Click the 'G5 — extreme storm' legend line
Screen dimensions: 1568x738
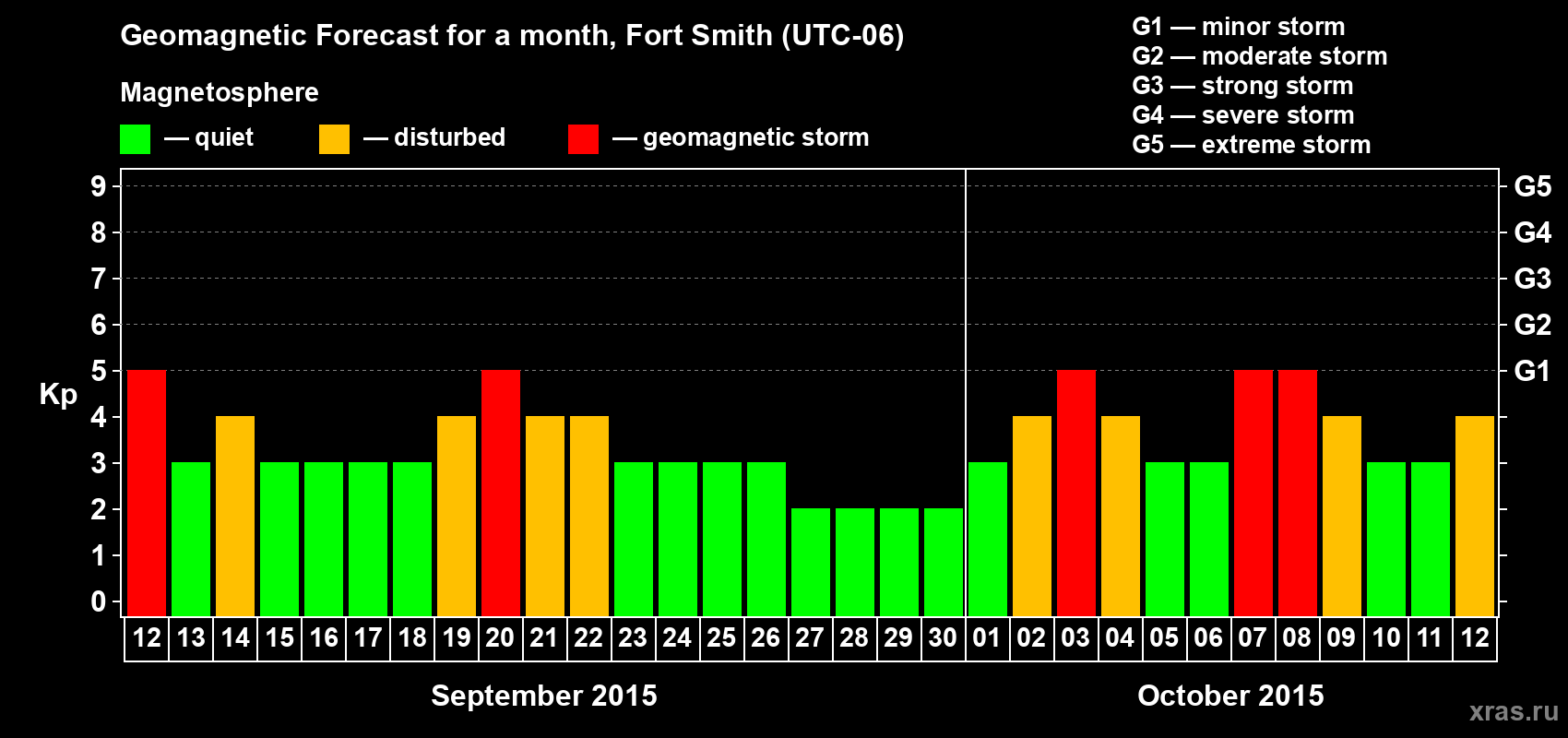1252,145
